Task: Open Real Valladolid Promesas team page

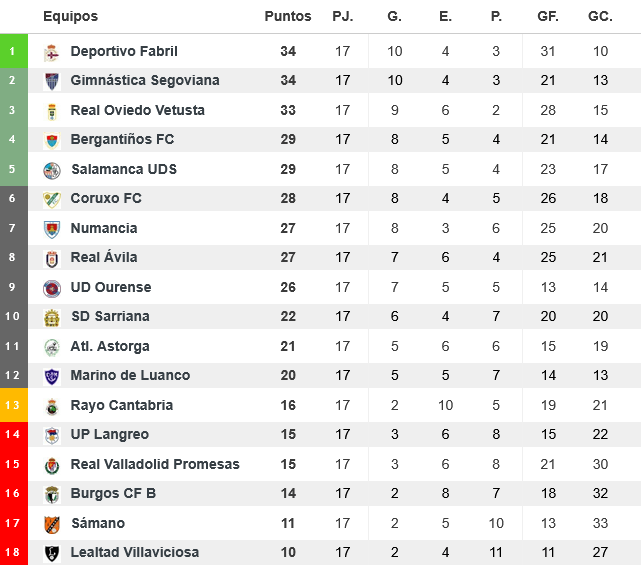Action: [x=155, y=465]
